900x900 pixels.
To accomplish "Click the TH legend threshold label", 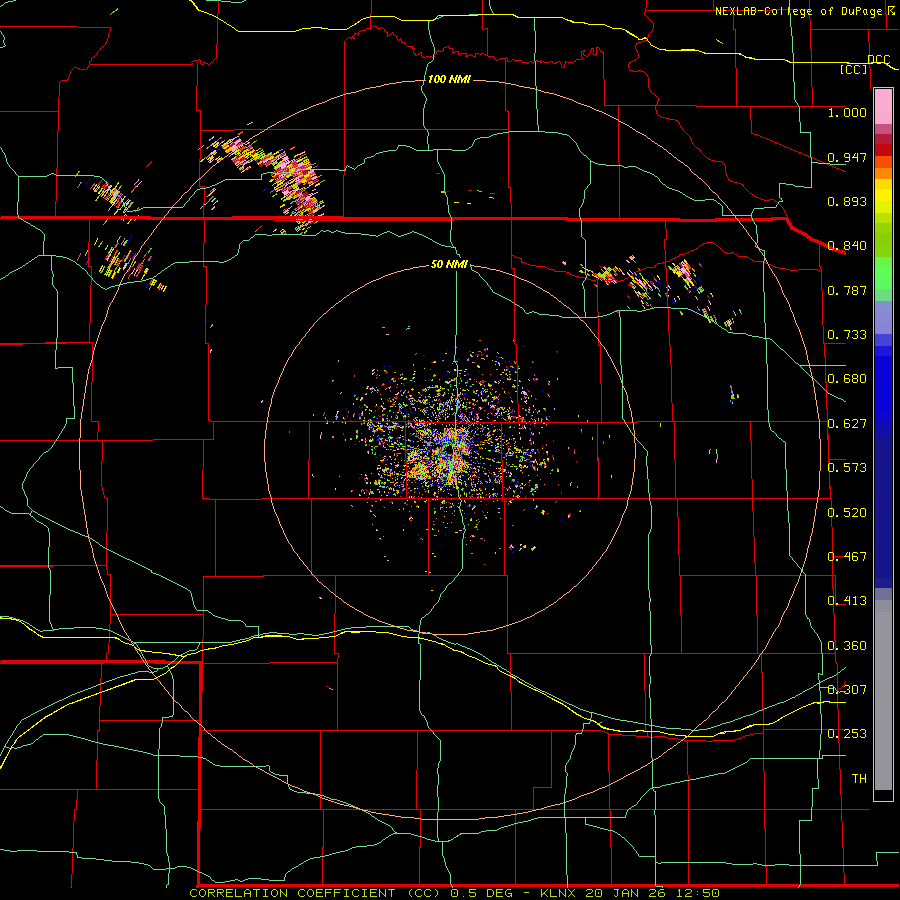I will [859, 779].
